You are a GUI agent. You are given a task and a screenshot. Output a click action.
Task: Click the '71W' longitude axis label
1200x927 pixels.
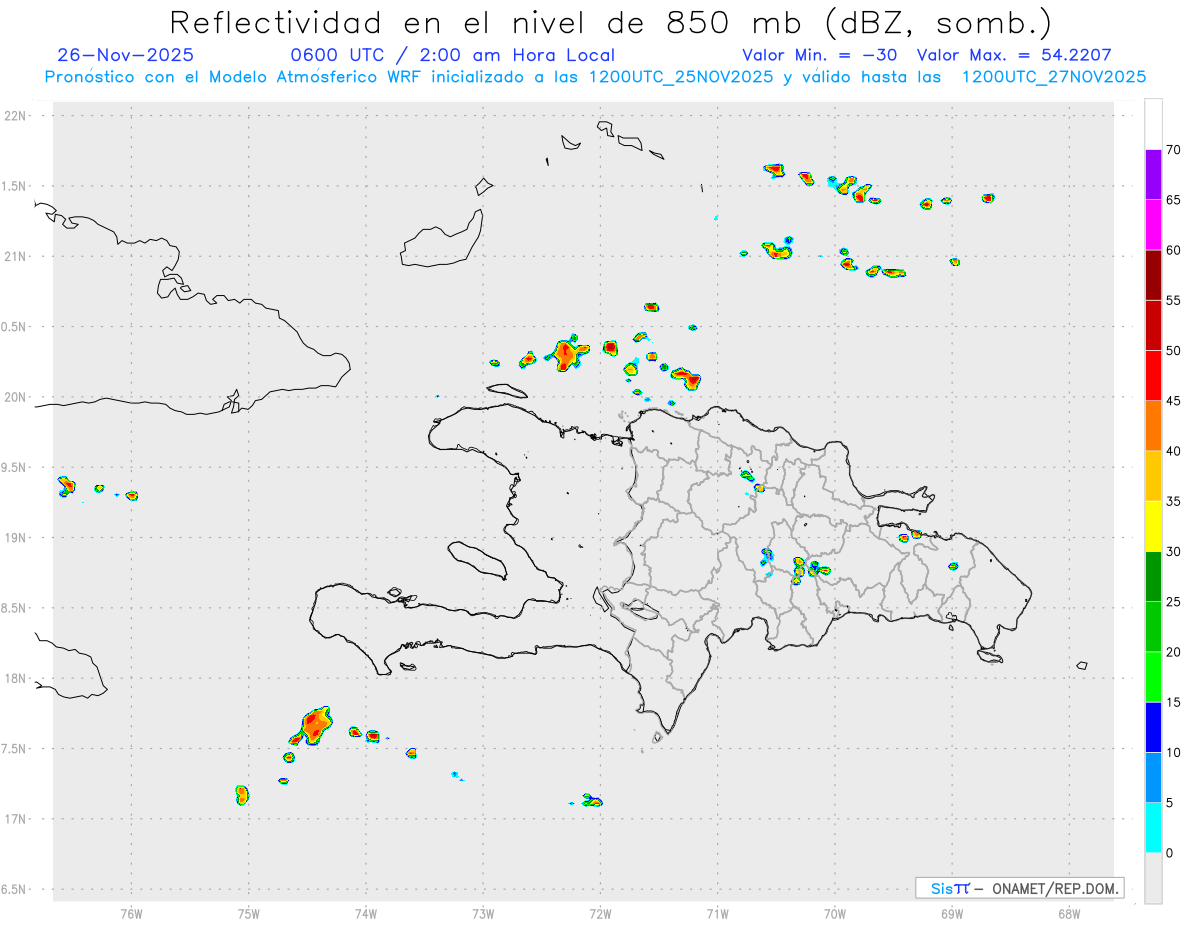coord(717,913)
